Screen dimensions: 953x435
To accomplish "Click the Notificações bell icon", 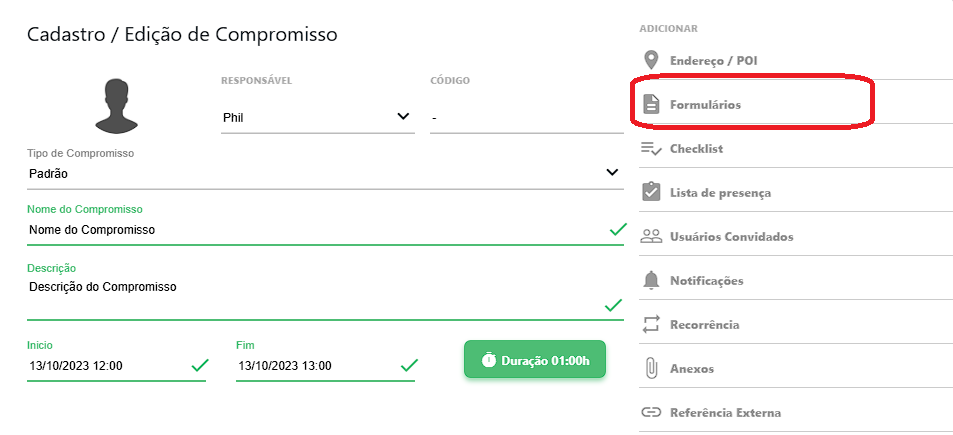I will click(652, 280).
